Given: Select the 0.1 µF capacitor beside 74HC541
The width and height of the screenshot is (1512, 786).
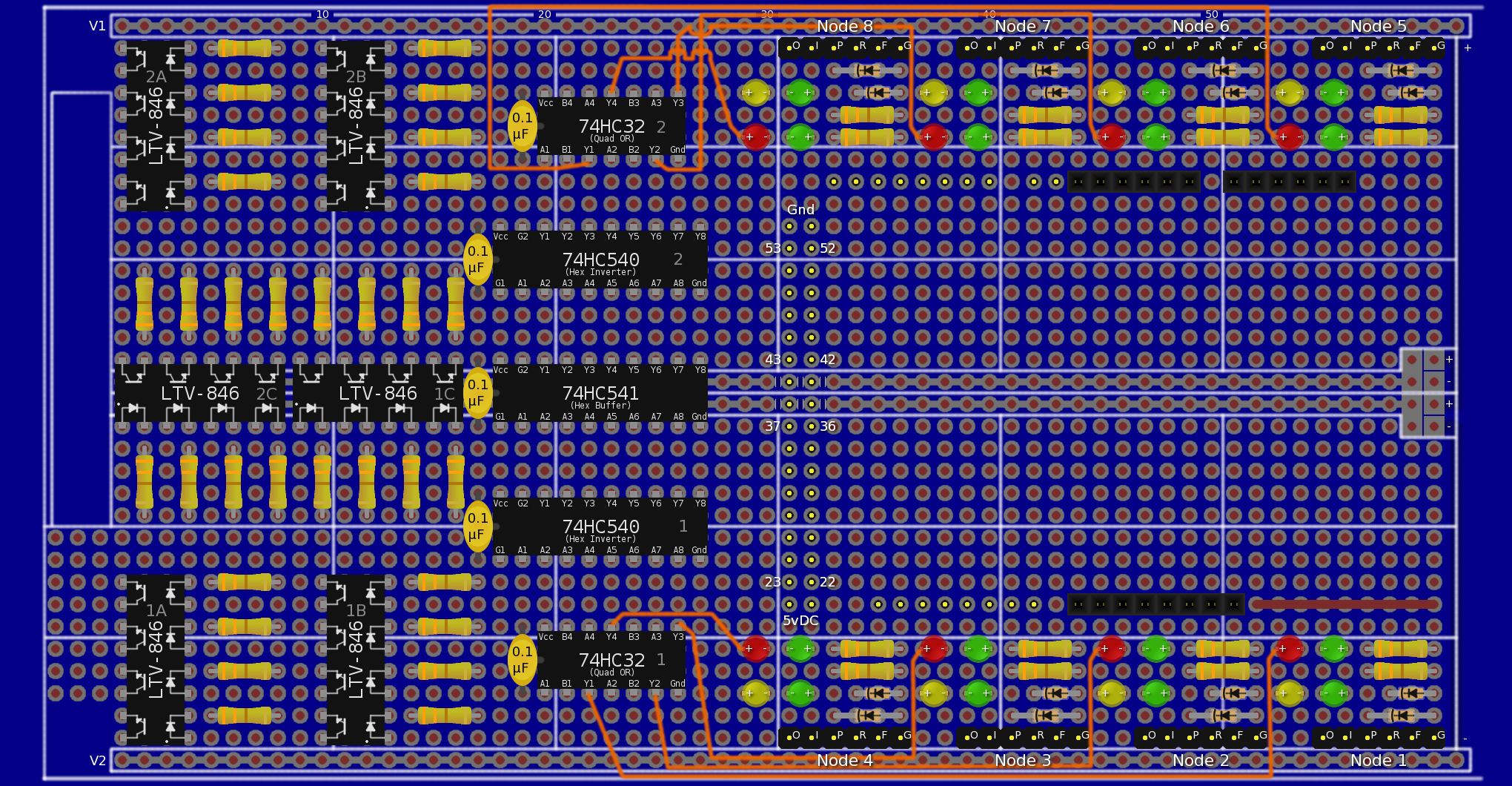Looking at the screenshot, I should point(477,393).
